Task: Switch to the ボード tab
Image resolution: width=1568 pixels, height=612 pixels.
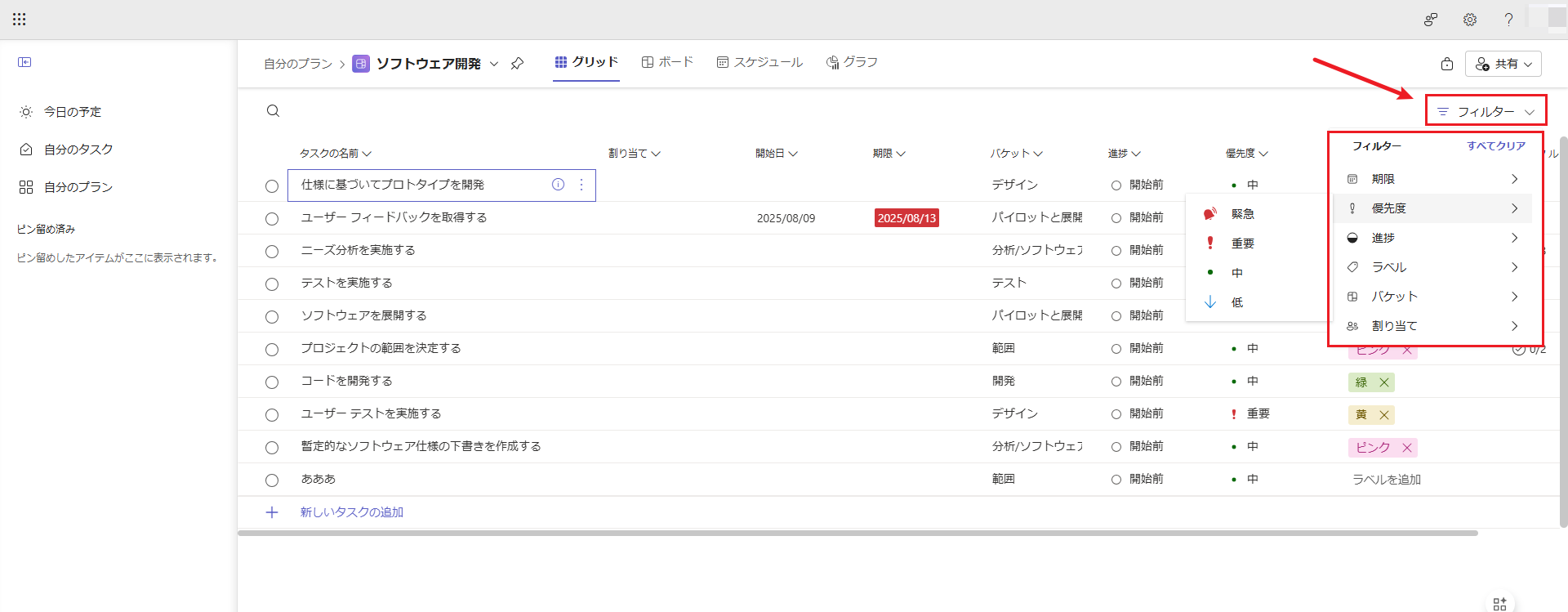Action: [x=667, y=62]
